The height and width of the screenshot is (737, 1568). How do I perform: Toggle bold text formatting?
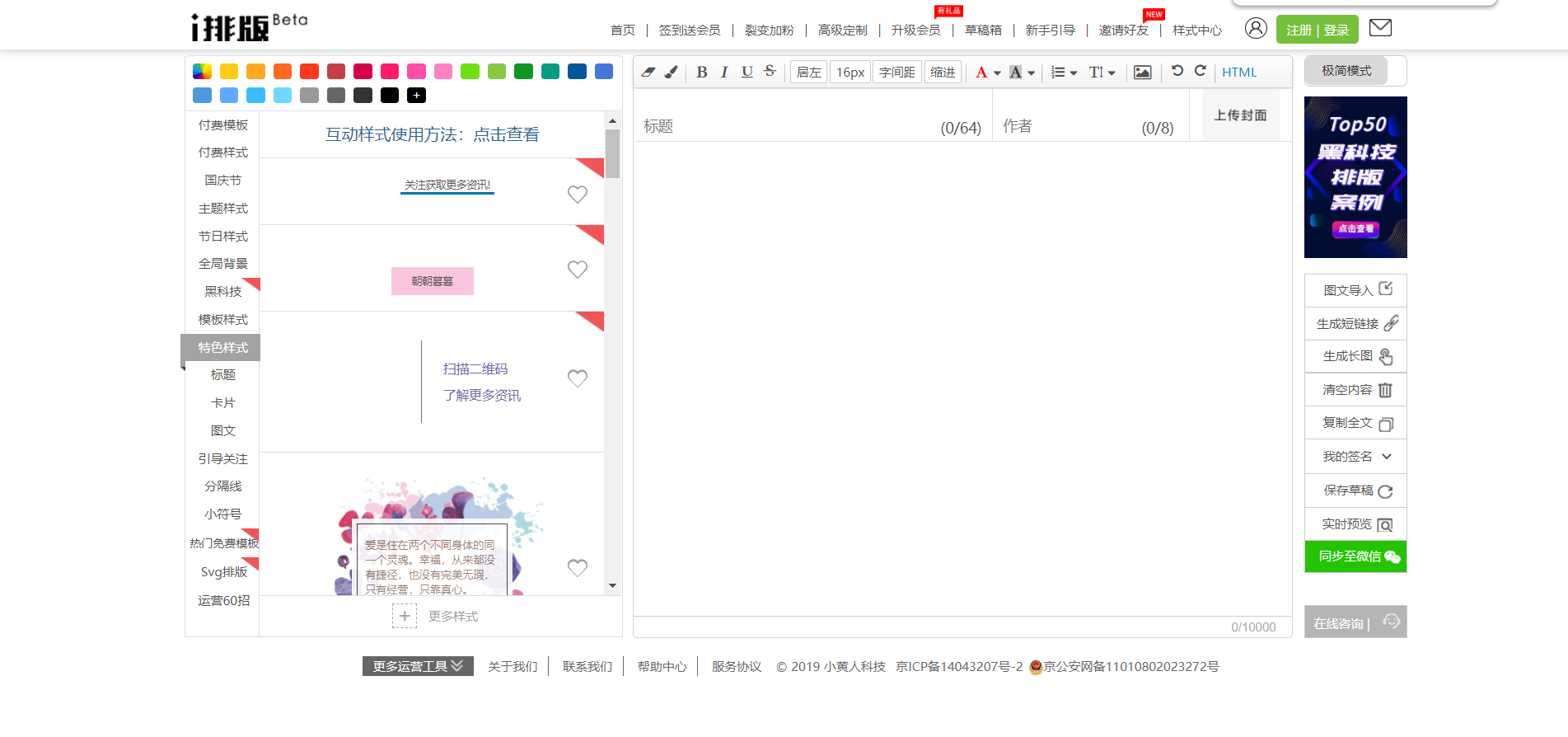click(x=701, y=73)
